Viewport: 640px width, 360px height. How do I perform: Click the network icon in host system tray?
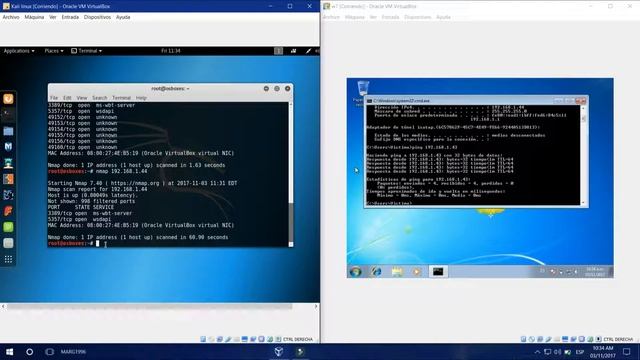click(x=547, y=352)
